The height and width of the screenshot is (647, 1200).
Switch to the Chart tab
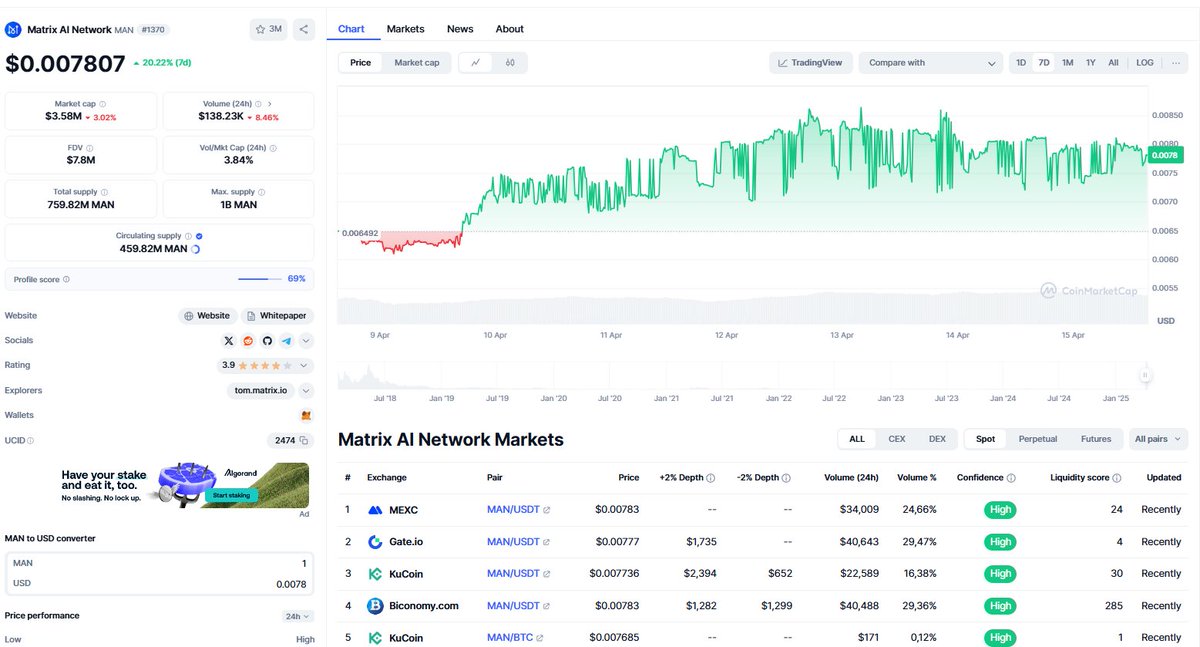pyautogui.click(x=351, y=29)
